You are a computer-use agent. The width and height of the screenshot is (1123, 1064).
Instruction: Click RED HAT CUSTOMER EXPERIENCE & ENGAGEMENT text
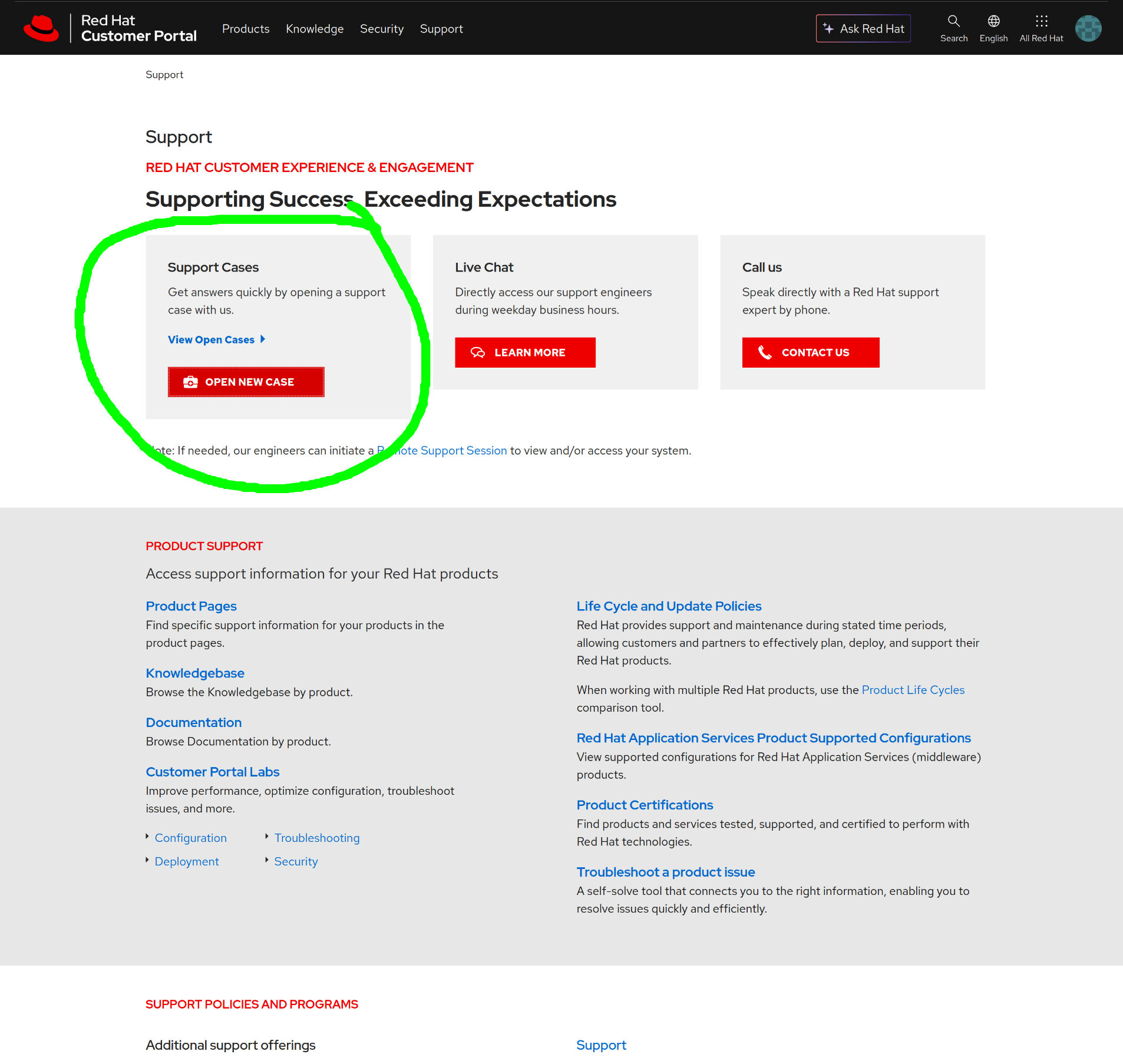[310, 168]
